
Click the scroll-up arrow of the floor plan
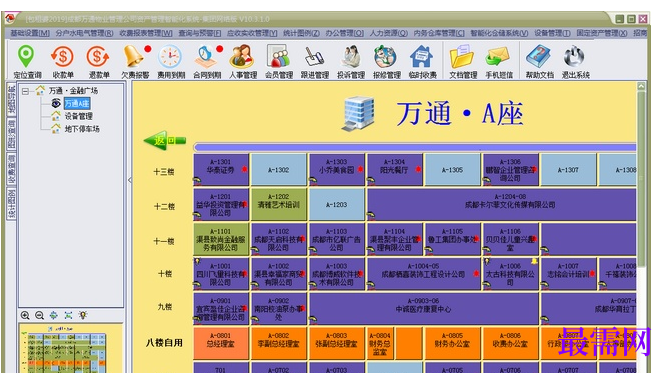point(641,86)
